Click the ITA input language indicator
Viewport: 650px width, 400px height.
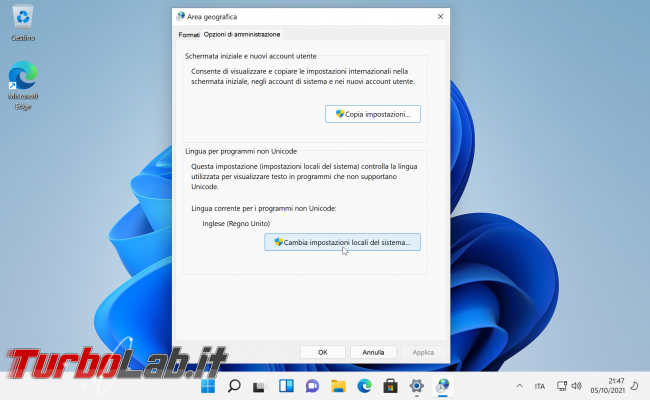539,386
